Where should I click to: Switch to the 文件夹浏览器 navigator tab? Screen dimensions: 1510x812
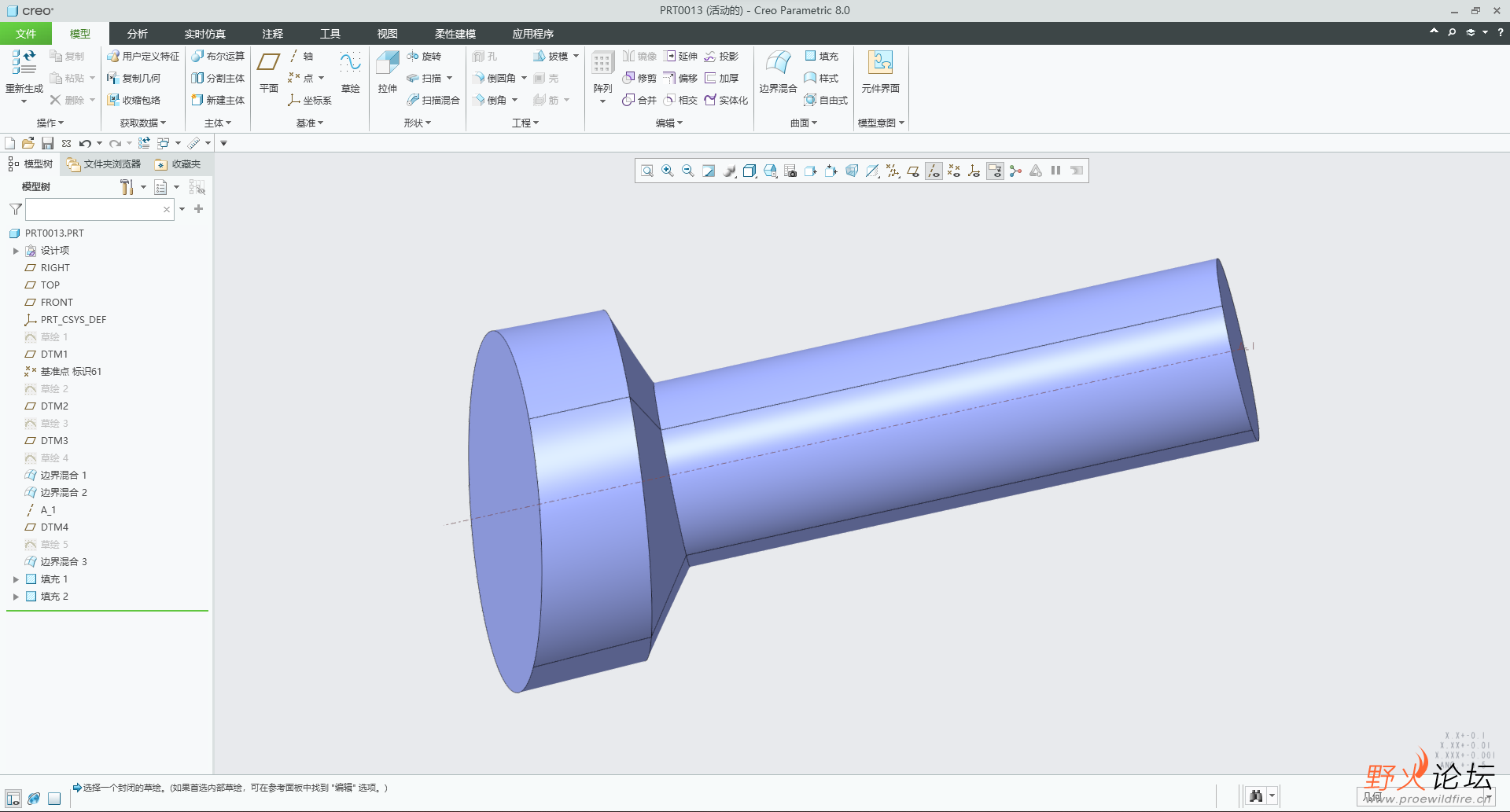pos(104,164)
